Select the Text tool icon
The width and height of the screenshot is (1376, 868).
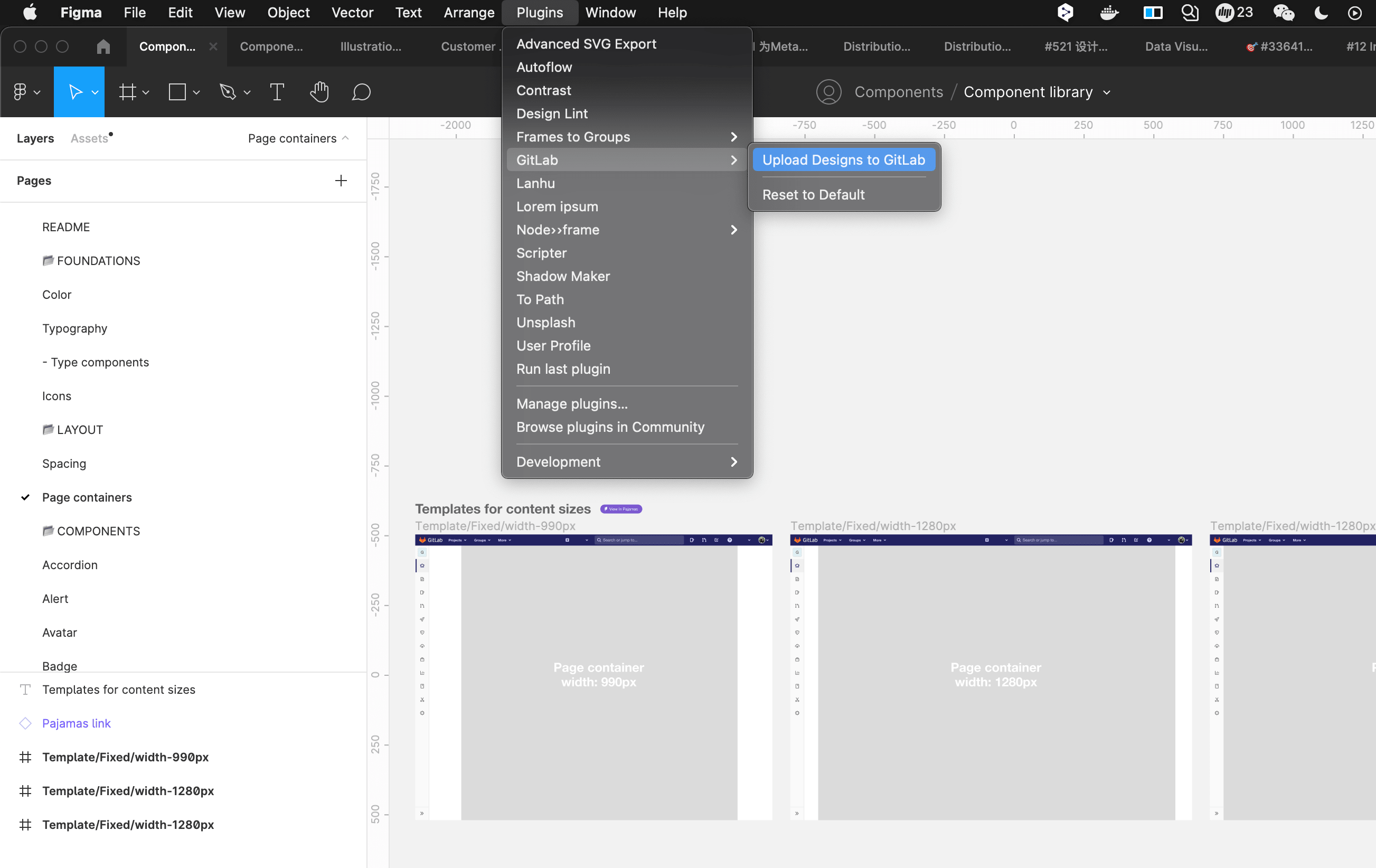(x=277, y=92)
